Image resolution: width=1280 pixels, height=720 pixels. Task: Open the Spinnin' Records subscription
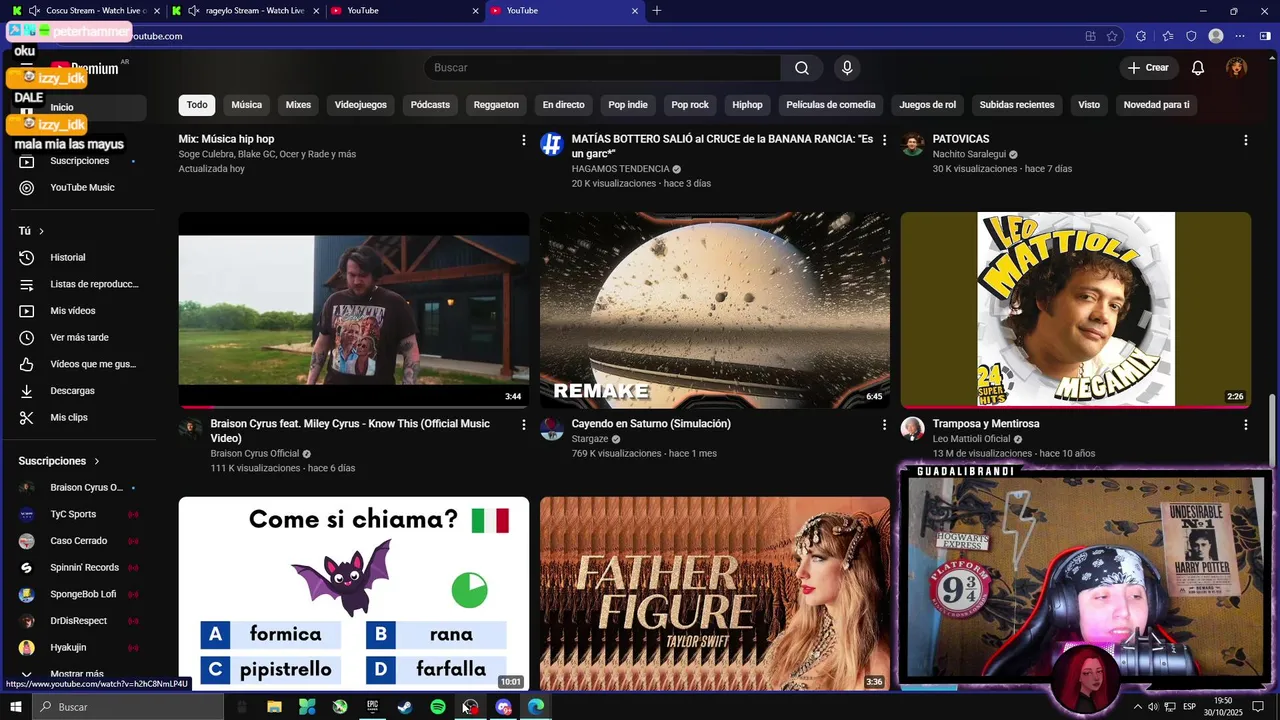point(77,568)
